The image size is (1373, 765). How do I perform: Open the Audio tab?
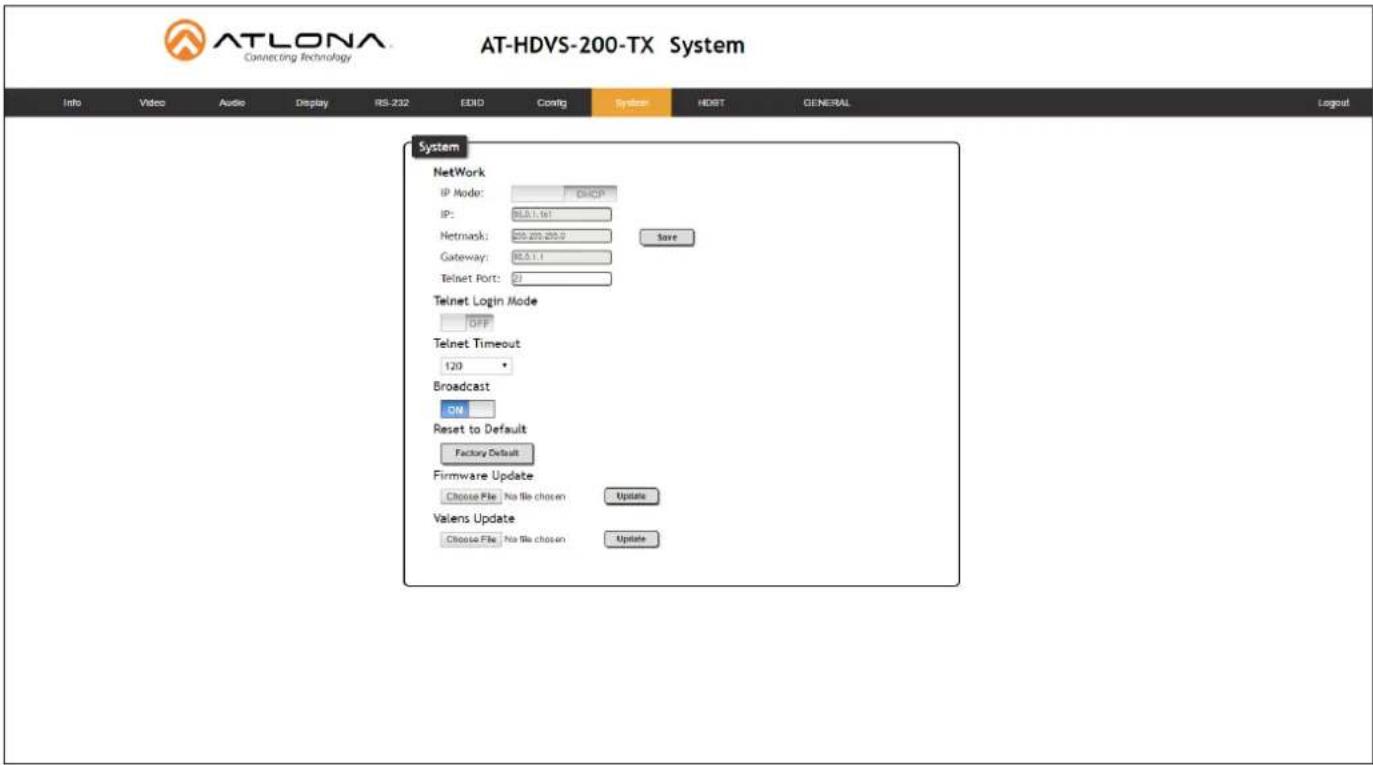point(232,103)
